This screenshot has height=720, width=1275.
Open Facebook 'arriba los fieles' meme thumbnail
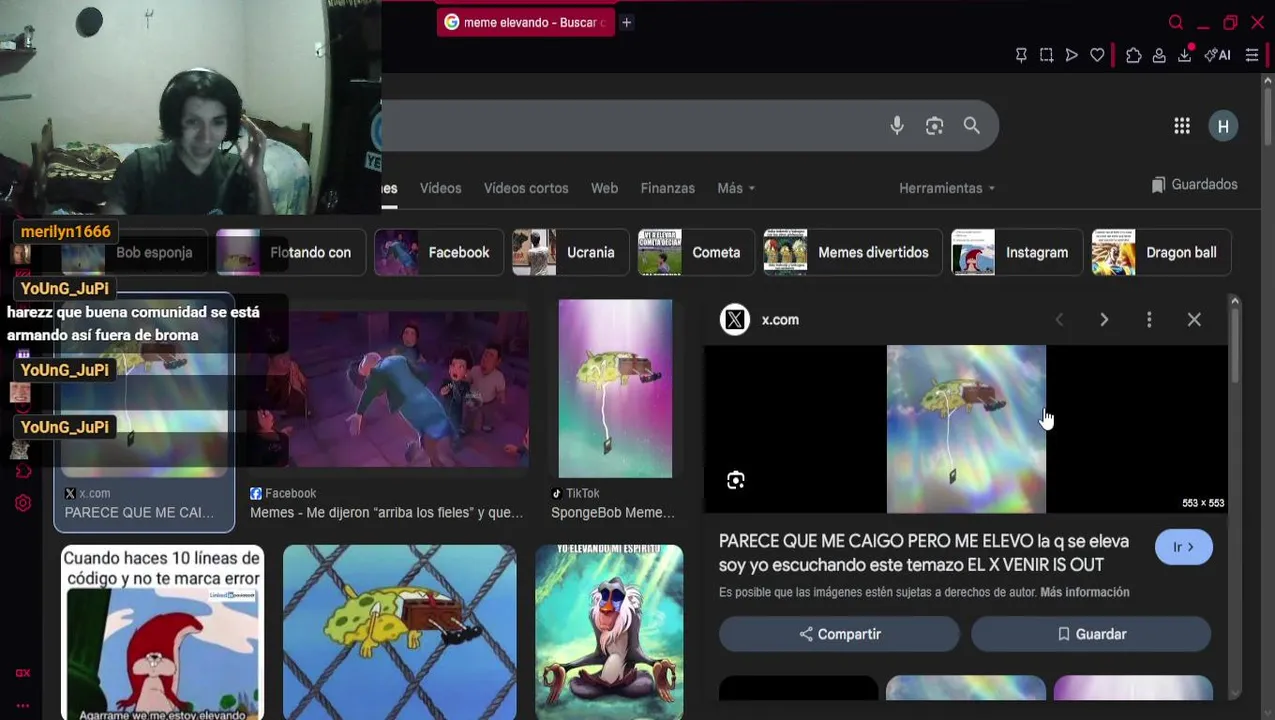point(390,389)
